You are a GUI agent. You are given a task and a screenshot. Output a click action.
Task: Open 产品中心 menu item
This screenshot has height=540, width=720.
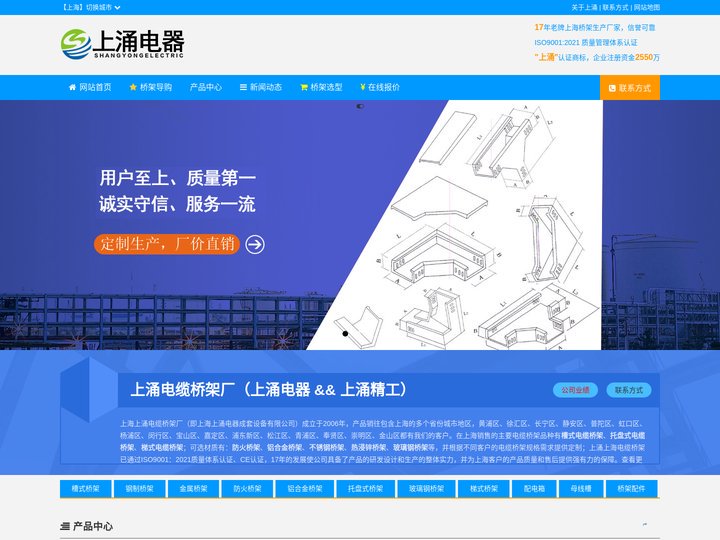coord(206,87)
